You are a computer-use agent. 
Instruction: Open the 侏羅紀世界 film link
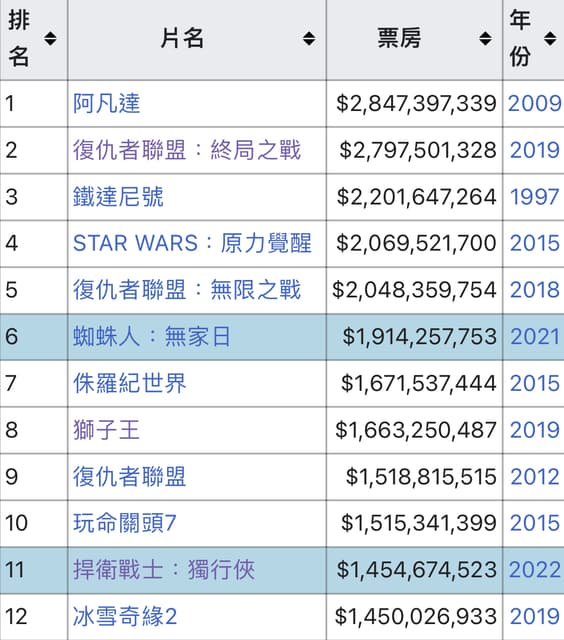(129, 383)
